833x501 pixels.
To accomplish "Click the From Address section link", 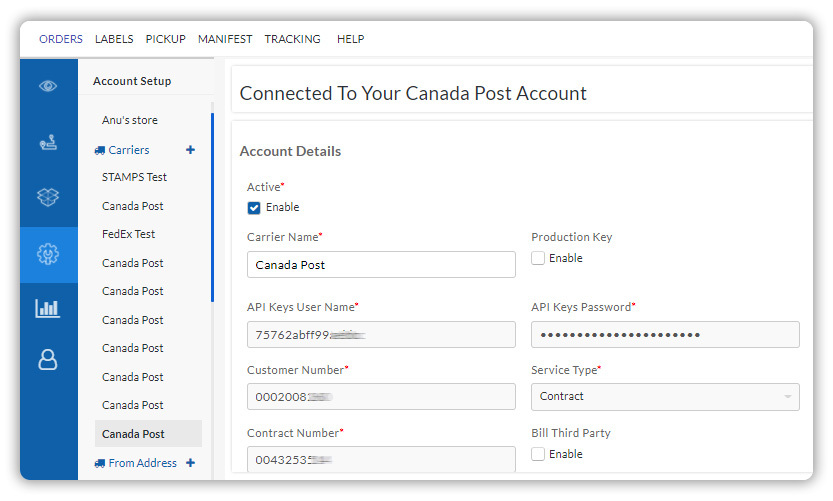I will tap(142, 463).
